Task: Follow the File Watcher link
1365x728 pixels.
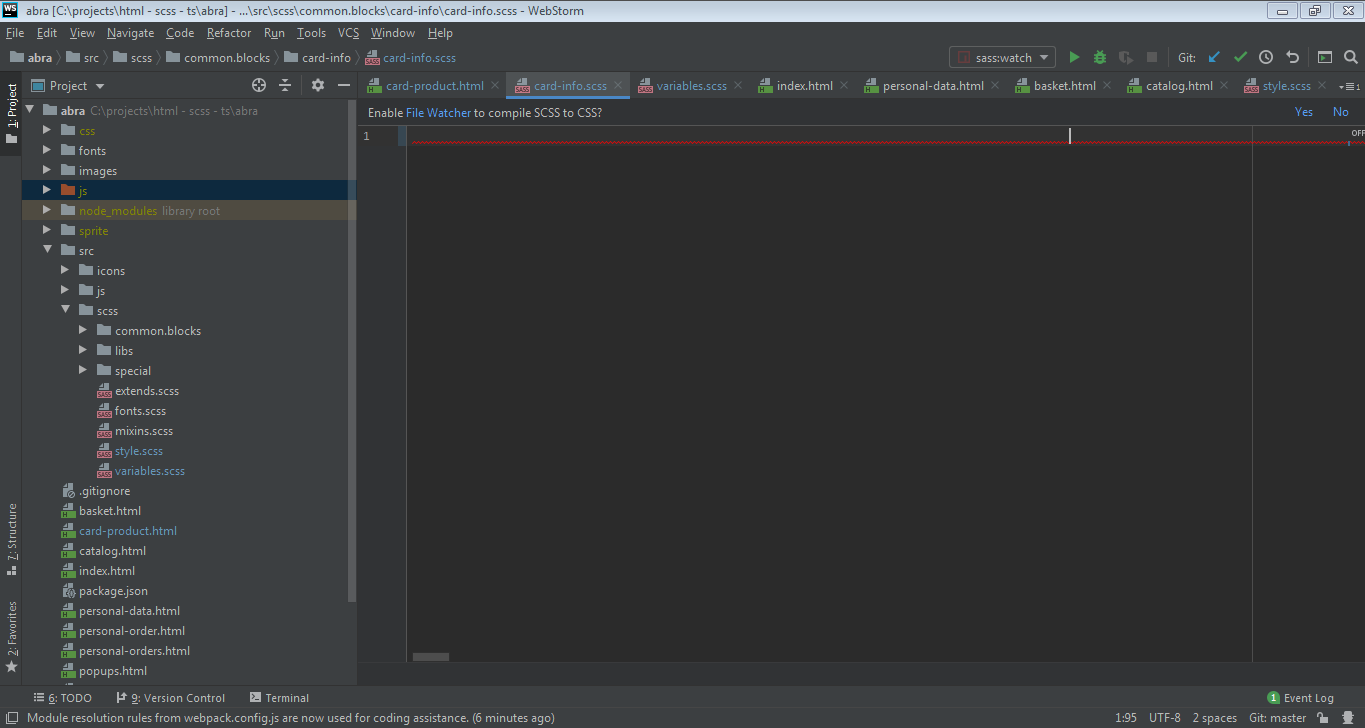Action: point(438,113)
